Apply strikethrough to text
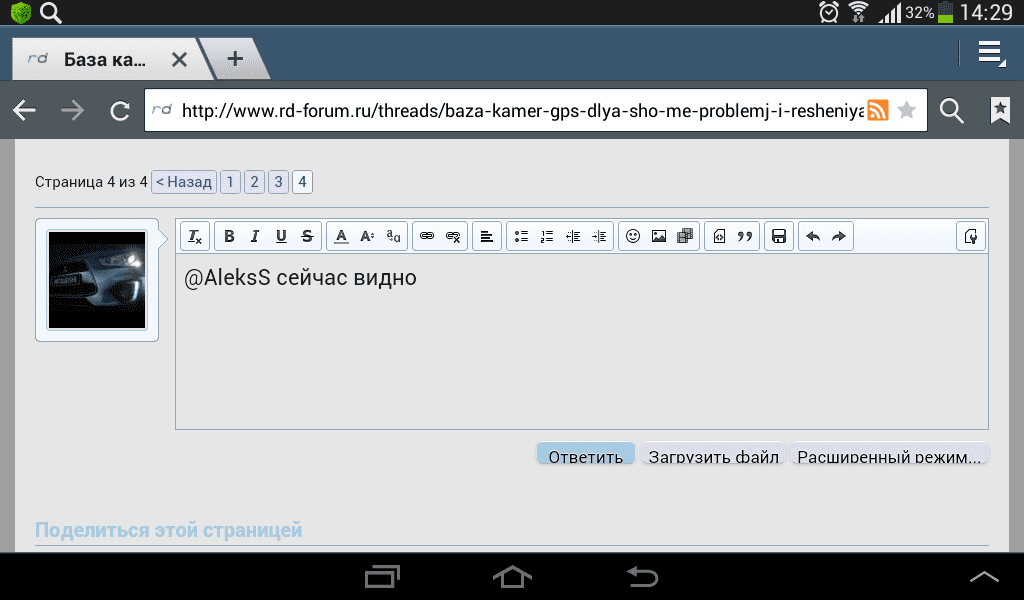This screenshot has height=600, width=1024. pos(307,237)
